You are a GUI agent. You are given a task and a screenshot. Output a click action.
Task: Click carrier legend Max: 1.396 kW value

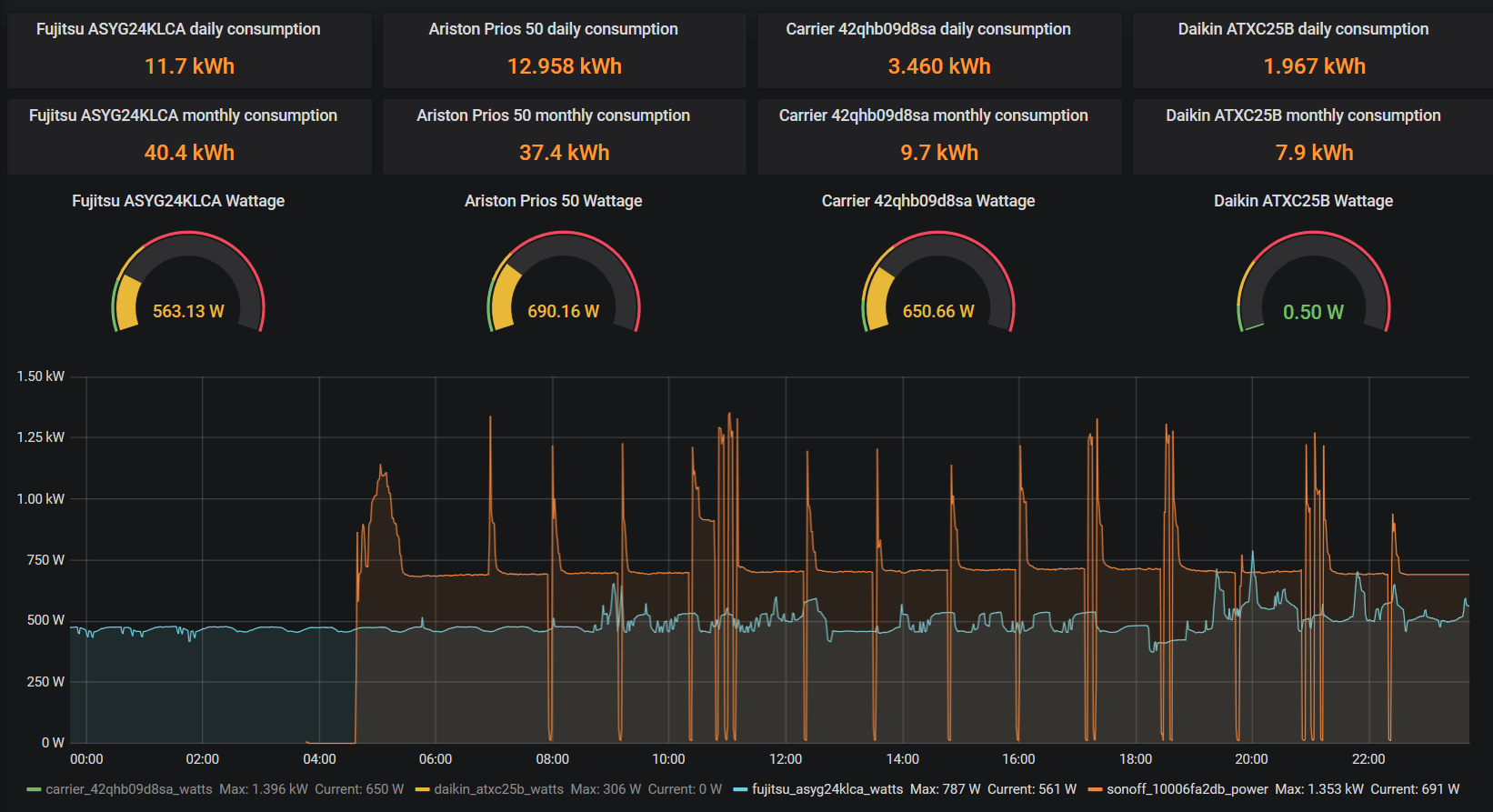(x=264, y=789)
